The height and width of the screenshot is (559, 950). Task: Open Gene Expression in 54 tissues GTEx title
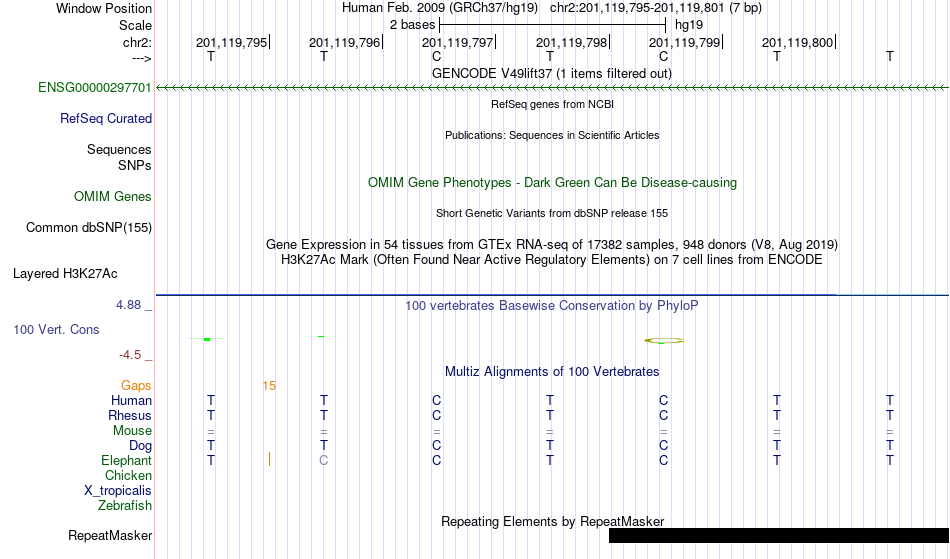click(552, 245)
